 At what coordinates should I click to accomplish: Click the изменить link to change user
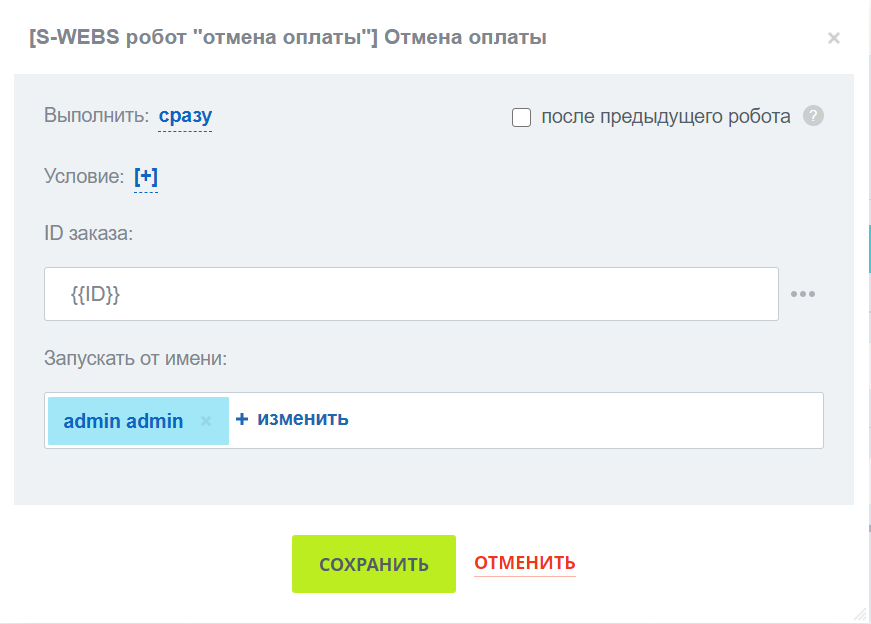pos(303,419)
